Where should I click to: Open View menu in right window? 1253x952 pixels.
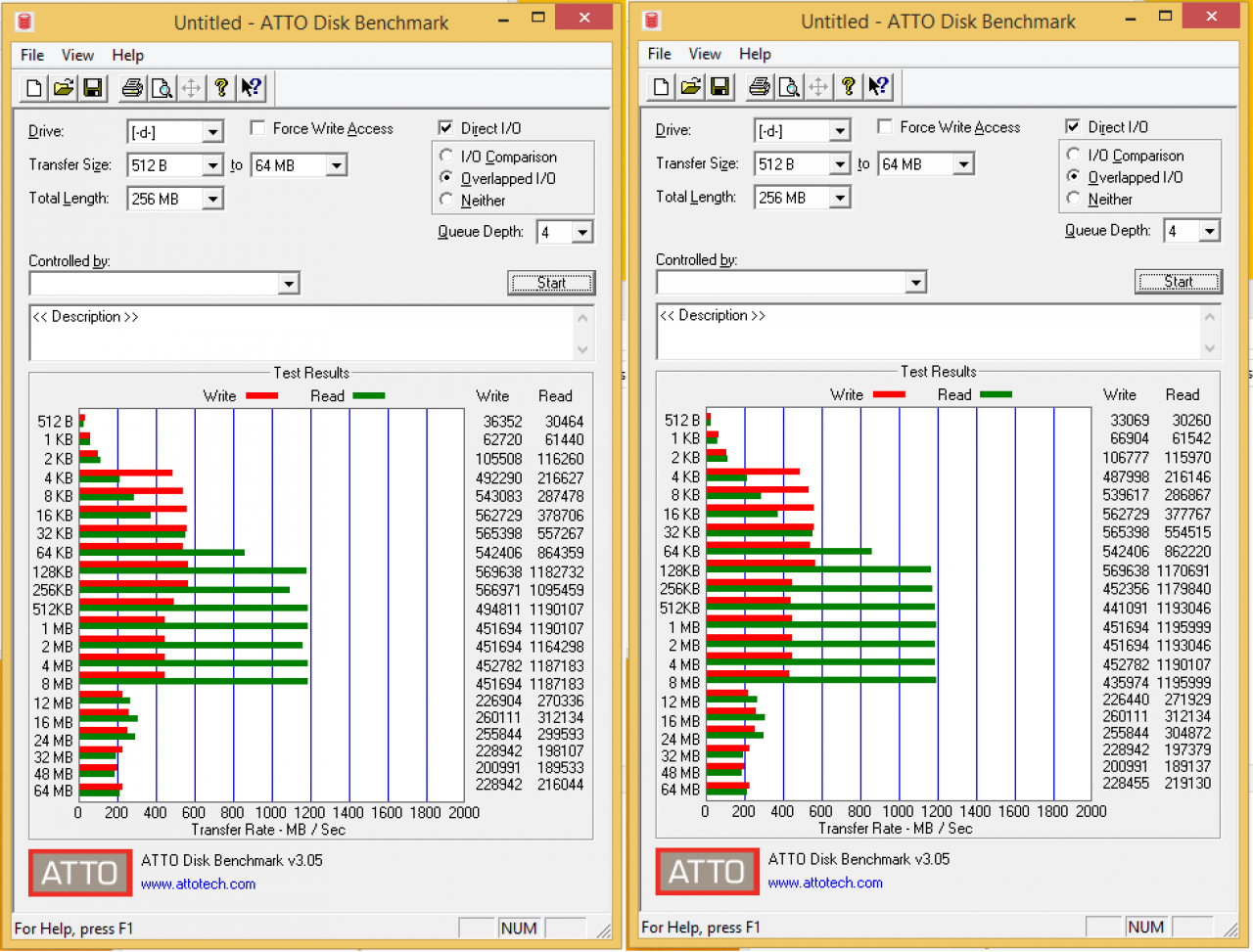[x=705, y=54]
